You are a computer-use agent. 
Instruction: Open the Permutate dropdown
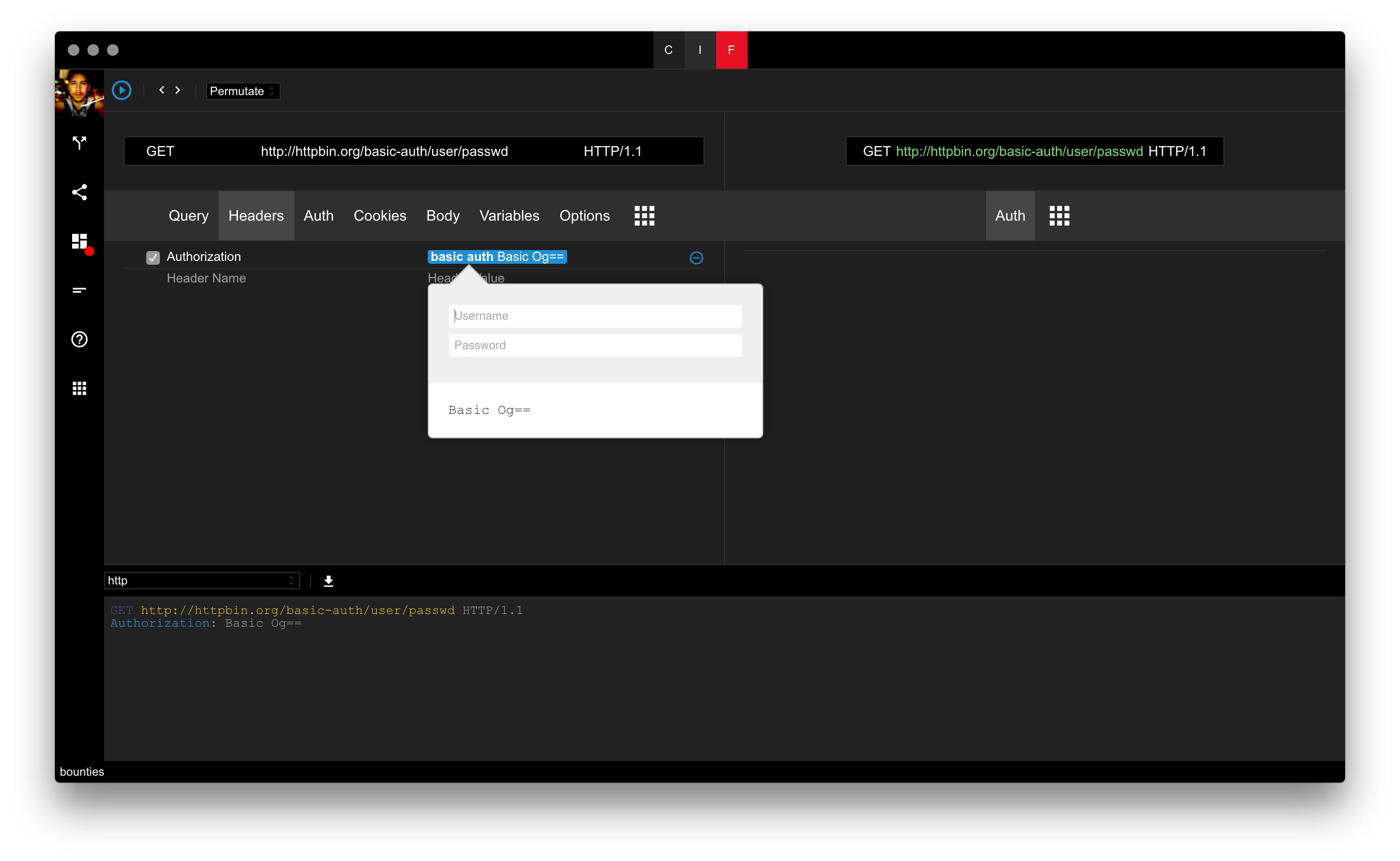(243, 91)
